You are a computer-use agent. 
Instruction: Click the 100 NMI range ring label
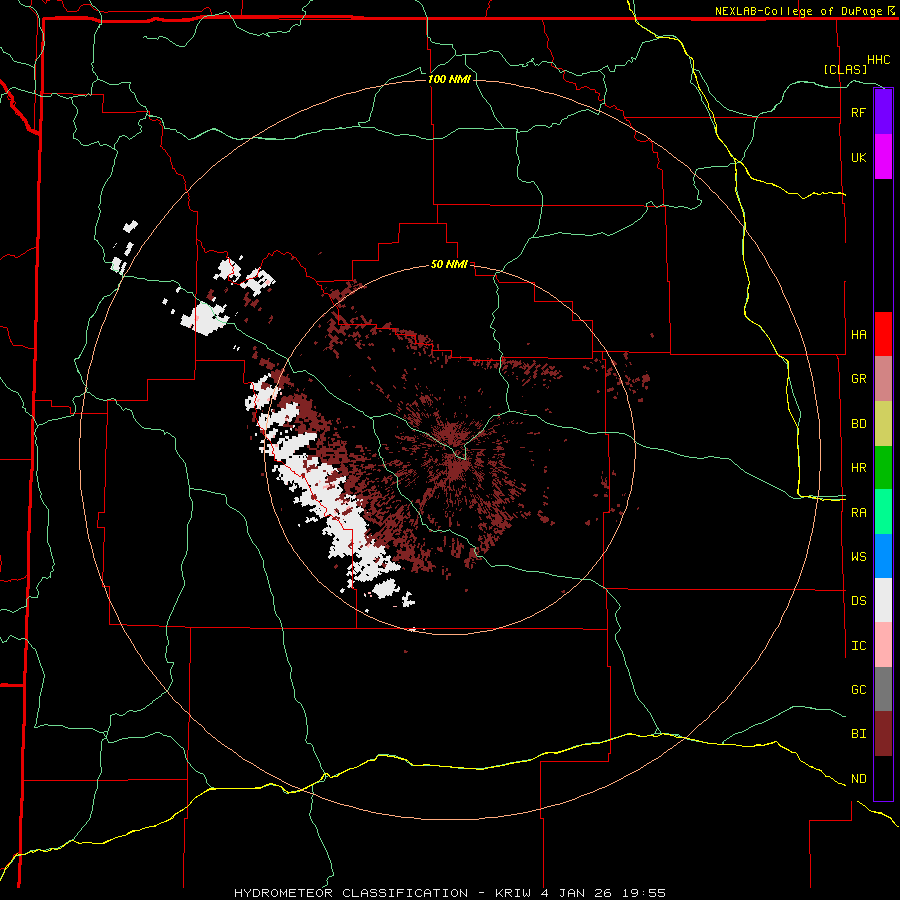(449, 79)
